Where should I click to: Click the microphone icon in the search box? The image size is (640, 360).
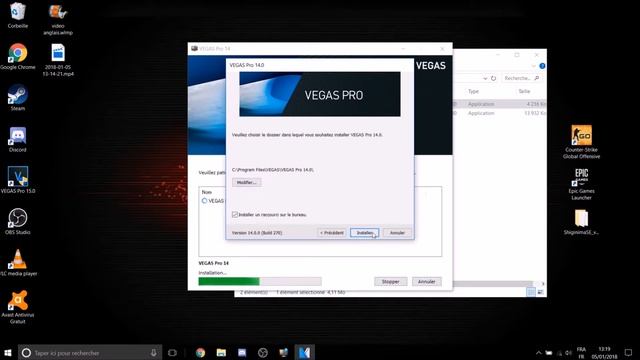click(x=153, y=353)
